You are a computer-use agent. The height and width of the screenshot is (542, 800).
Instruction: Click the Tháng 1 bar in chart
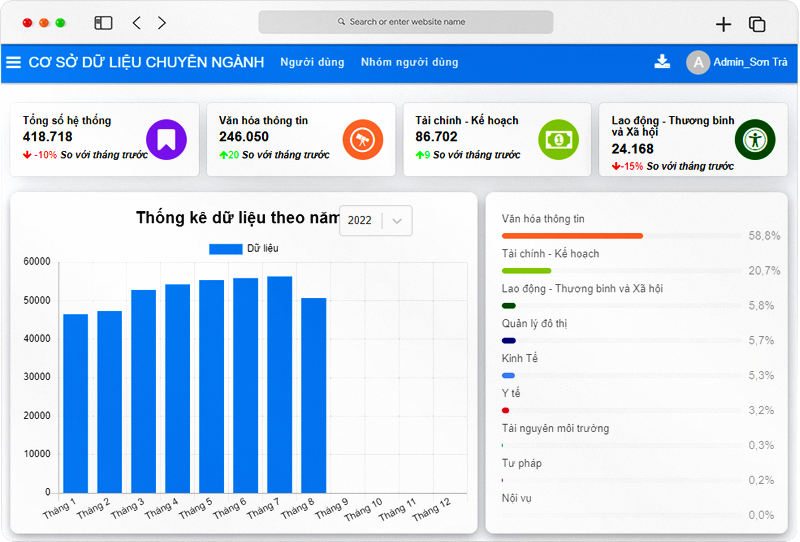coord(76,404)
